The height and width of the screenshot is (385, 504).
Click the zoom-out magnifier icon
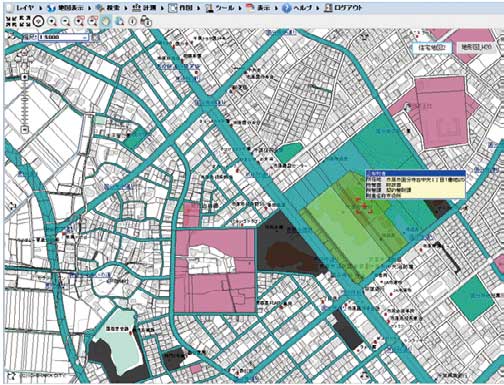[x=66, y=22]
